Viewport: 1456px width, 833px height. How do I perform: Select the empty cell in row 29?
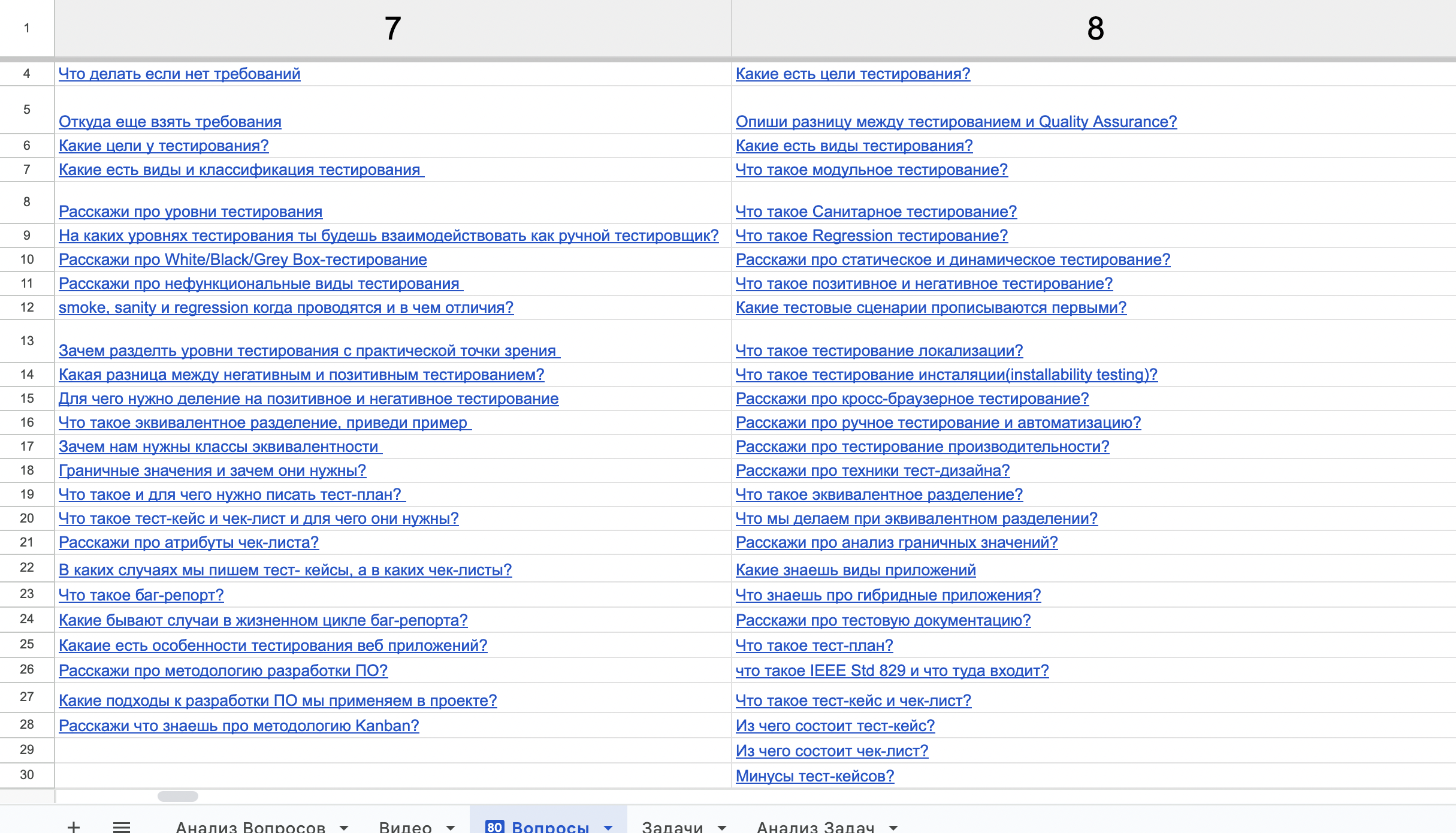[392, 750]
